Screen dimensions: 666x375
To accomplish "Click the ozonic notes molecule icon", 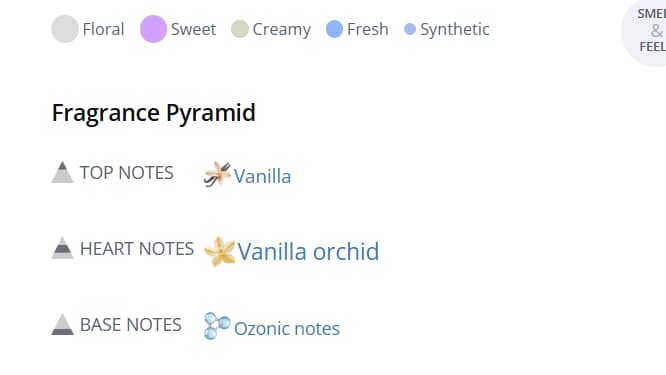I will point(217,326).
